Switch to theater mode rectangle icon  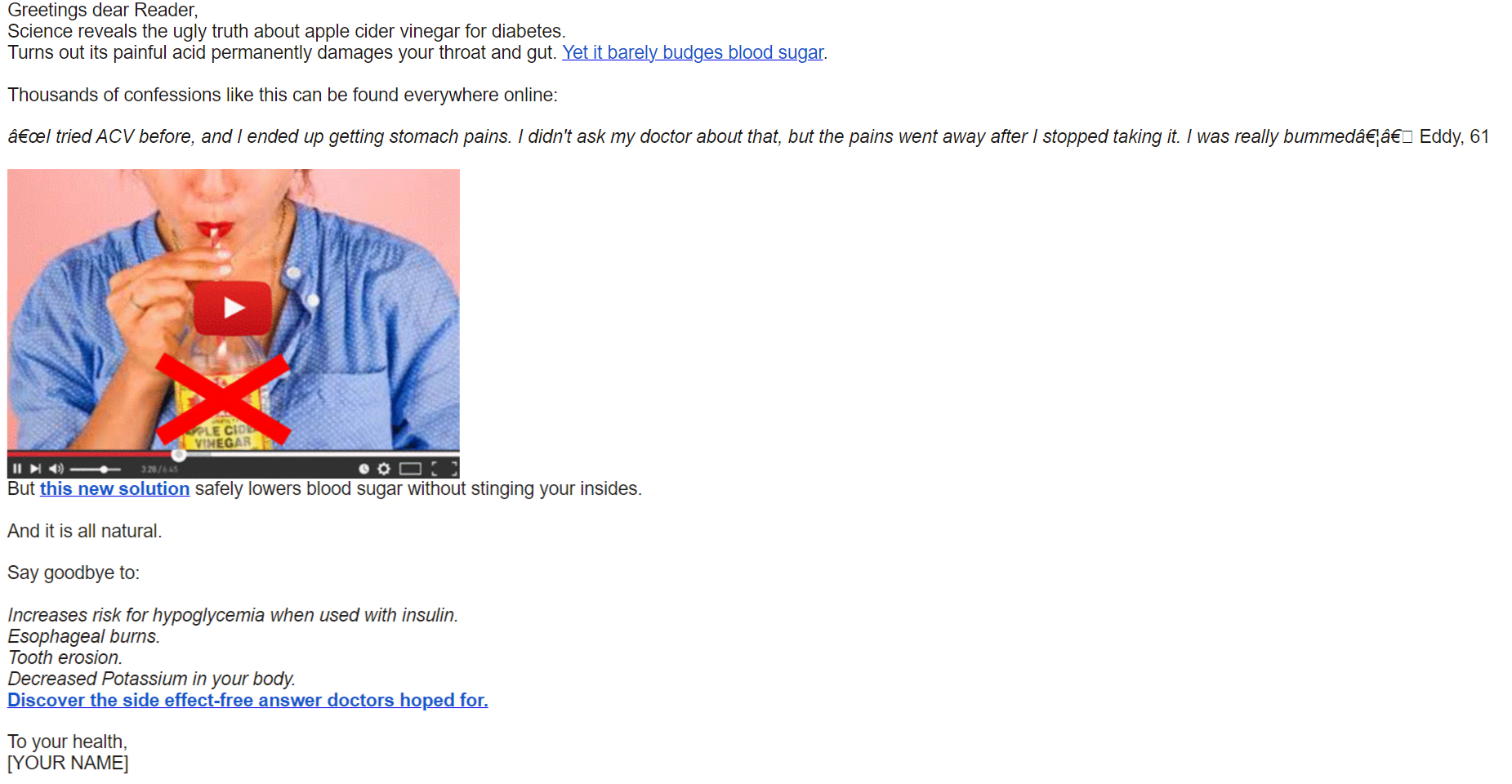pos(410,469)
